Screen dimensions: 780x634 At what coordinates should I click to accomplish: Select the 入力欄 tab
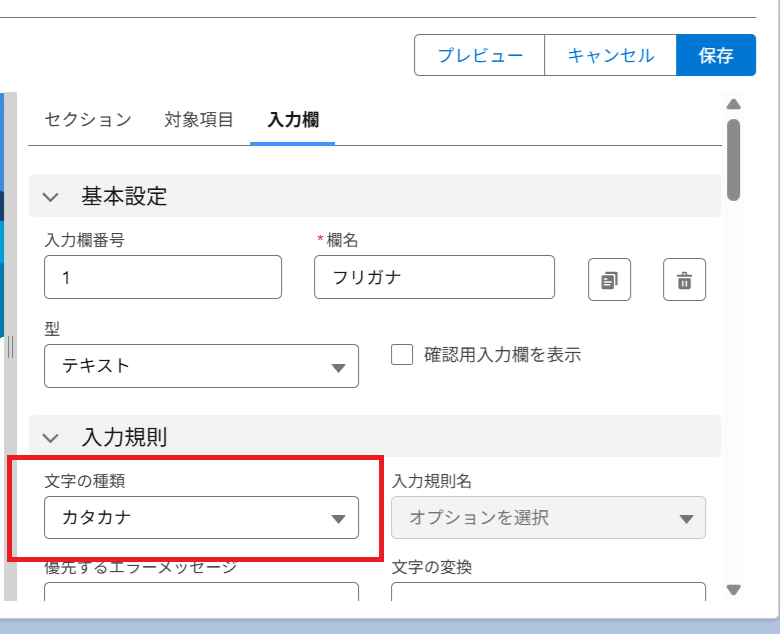(292, 120)
